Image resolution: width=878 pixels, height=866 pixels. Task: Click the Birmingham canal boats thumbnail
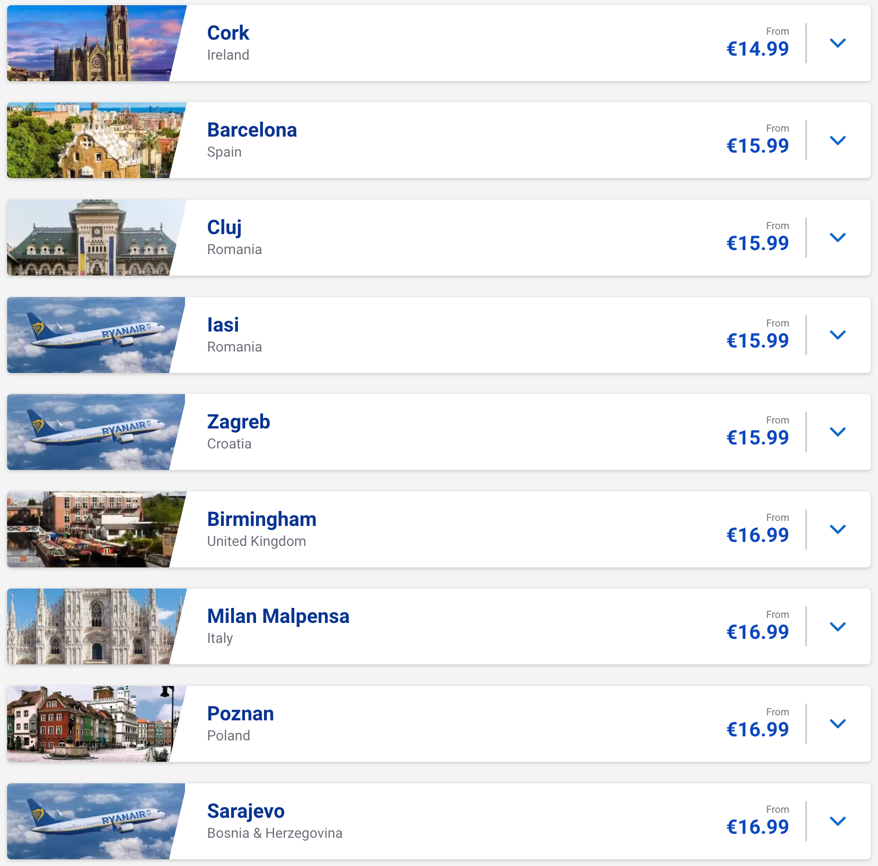click(96, 529)
